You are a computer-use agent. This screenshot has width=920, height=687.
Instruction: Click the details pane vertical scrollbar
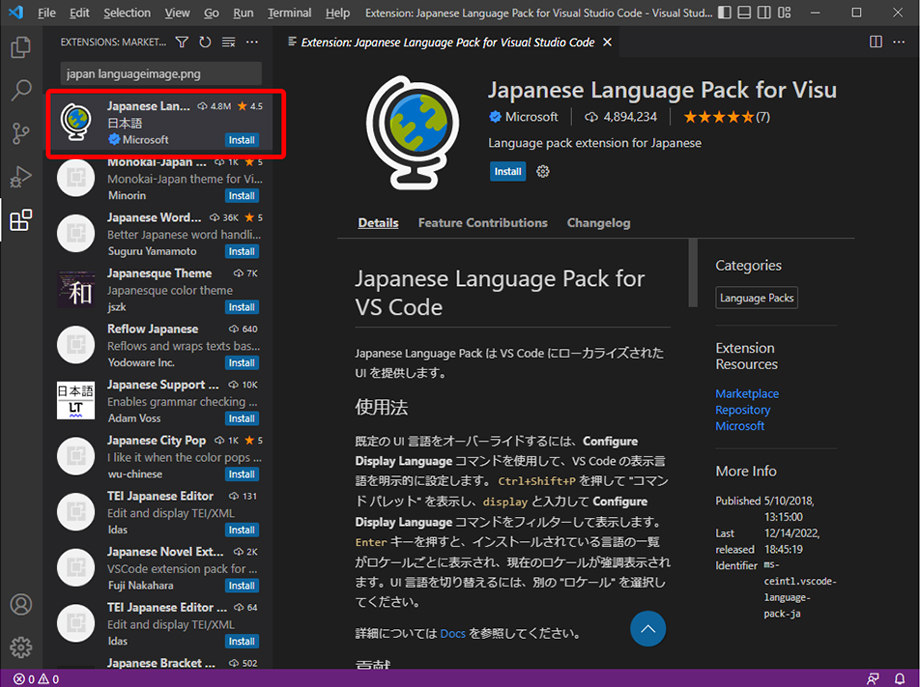pyautogui.click(x=693, y=273)
